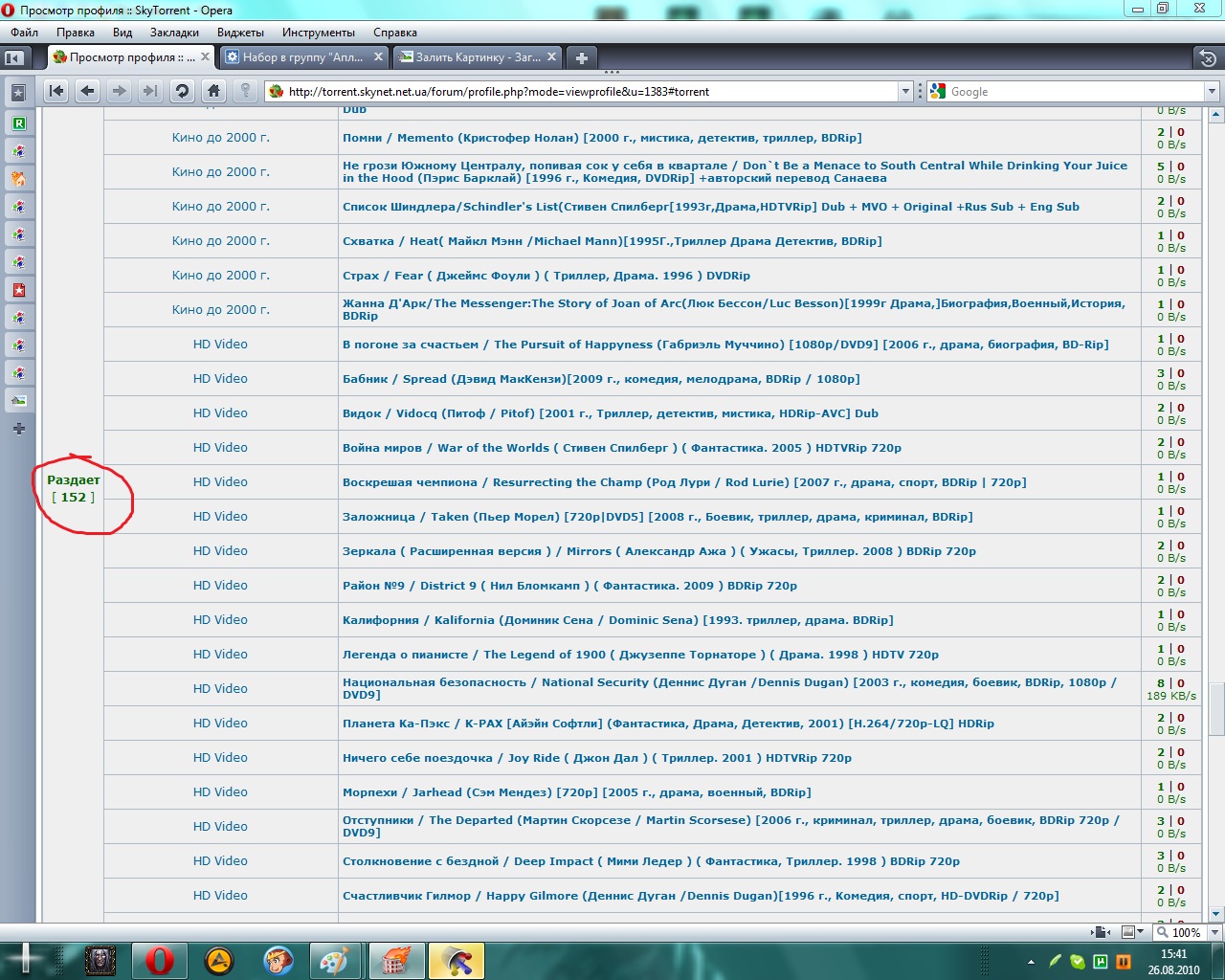Open the Bookmarks star panel in sidebar
1225x980 pixels.
click(18, 93)
